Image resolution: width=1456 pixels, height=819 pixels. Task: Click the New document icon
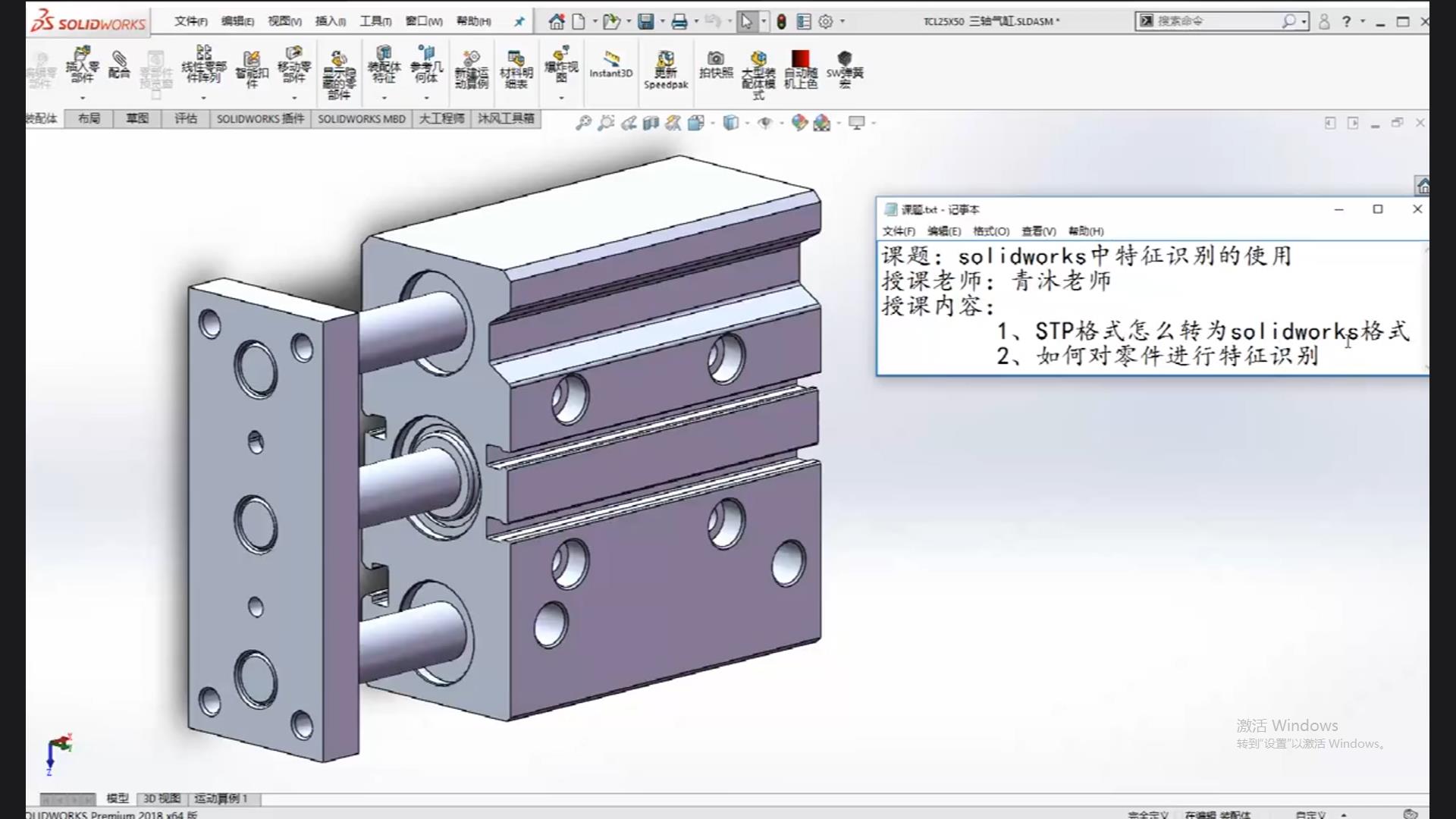point(579,21)
